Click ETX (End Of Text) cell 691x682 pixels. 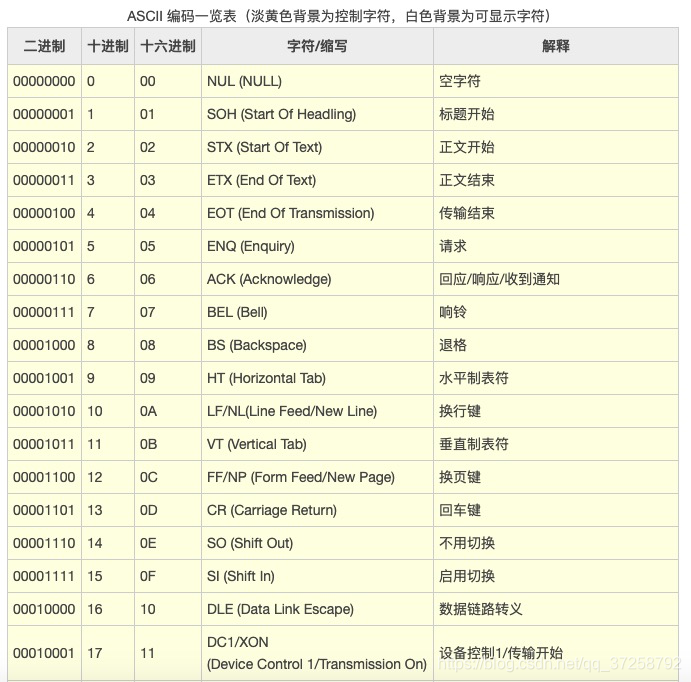(317, 180)
